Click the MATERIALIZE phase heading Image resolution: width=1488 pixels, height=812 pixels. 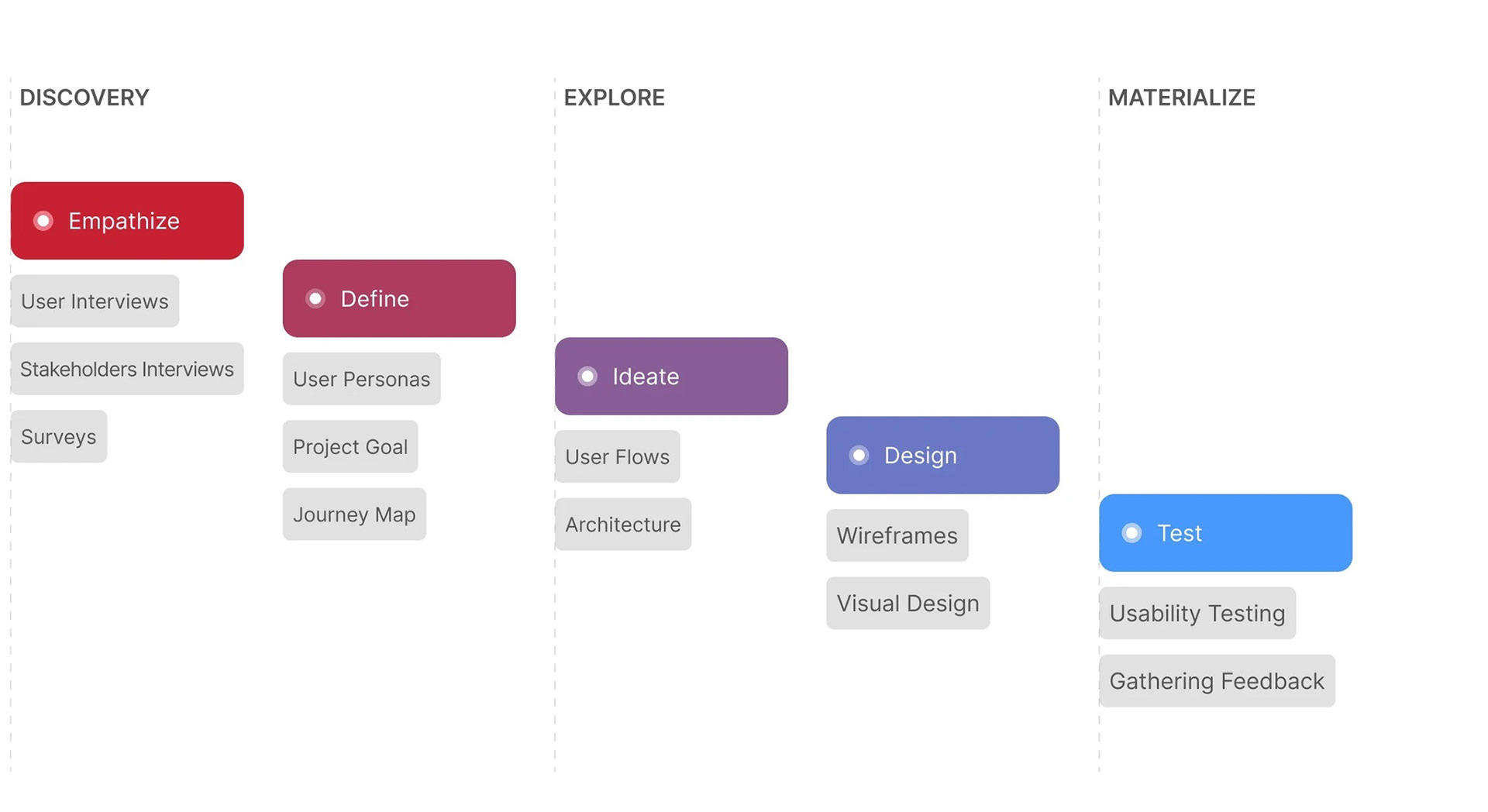coord(1182,98)
